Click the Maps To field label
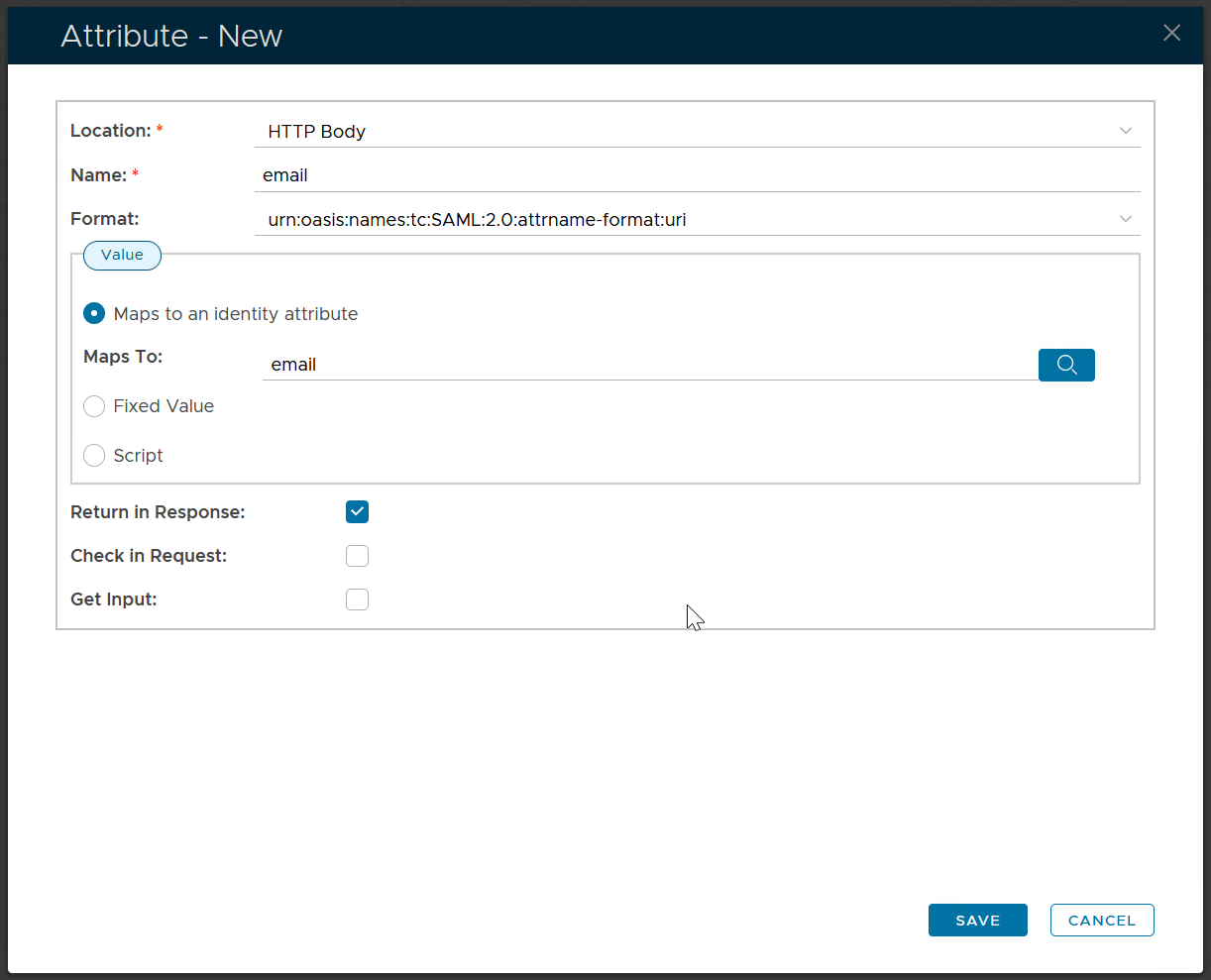The width and height of the screenshot is (1211, 980). click(x=123, y=357)
